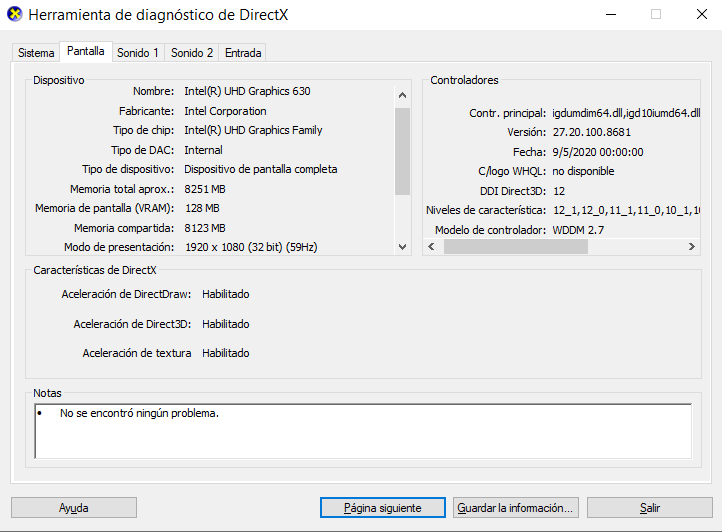This screenshot has height=532, width=722.
Task: Click the '8123 MB' shared memory value
Action: [x=205, y=228]
